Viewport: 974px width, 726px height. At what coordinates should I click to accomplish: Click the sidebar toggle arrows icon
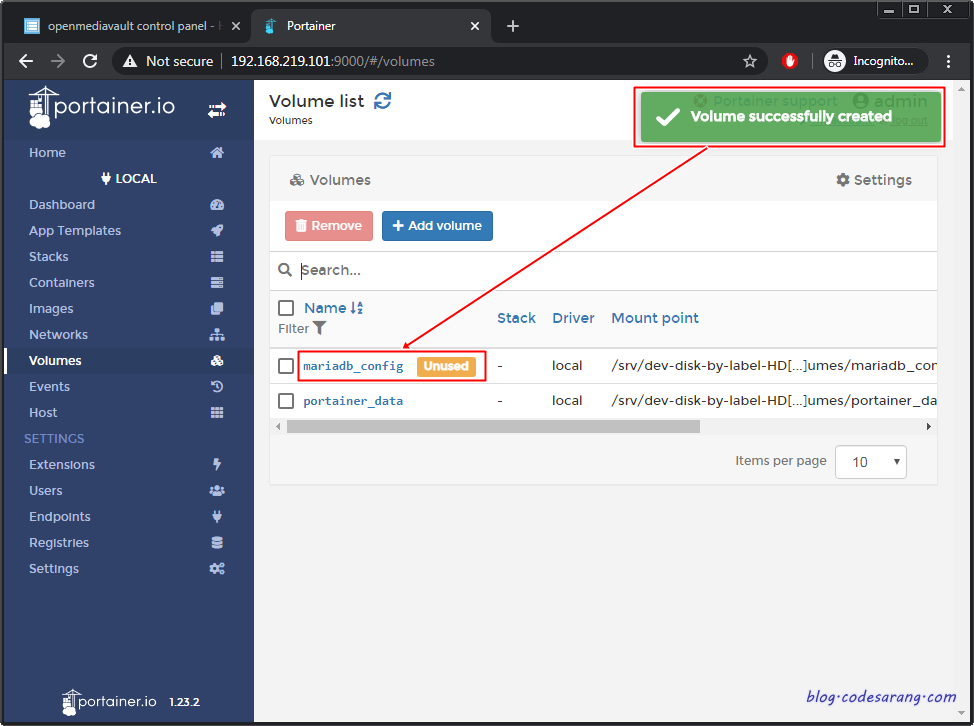[217, 111]
